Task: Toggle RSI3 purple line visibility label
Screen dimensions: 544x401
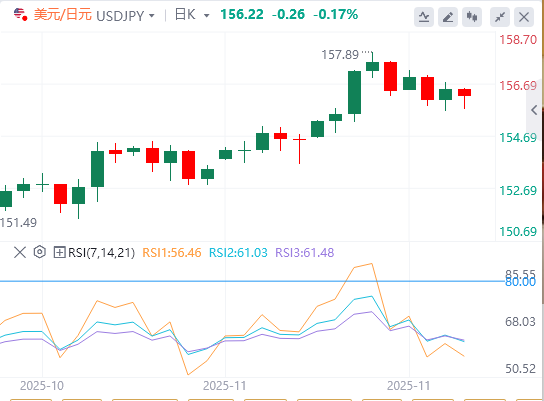Action: [304, 253]
